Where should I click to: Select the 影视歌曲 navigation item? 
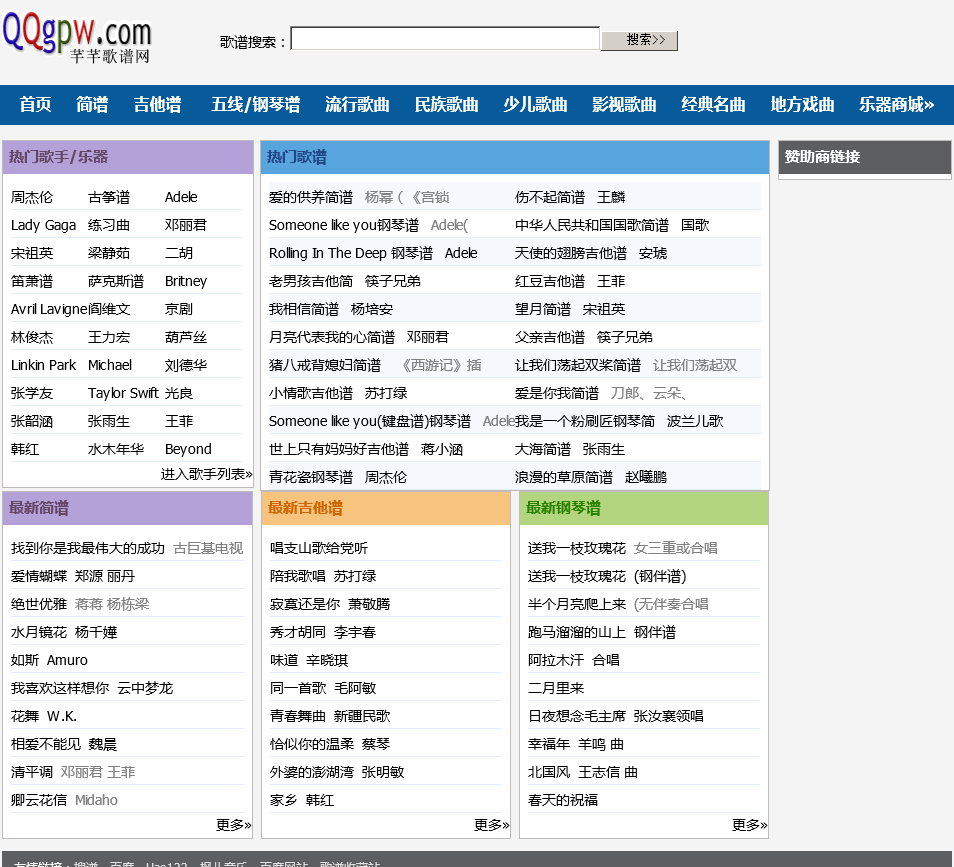[624, 105]
